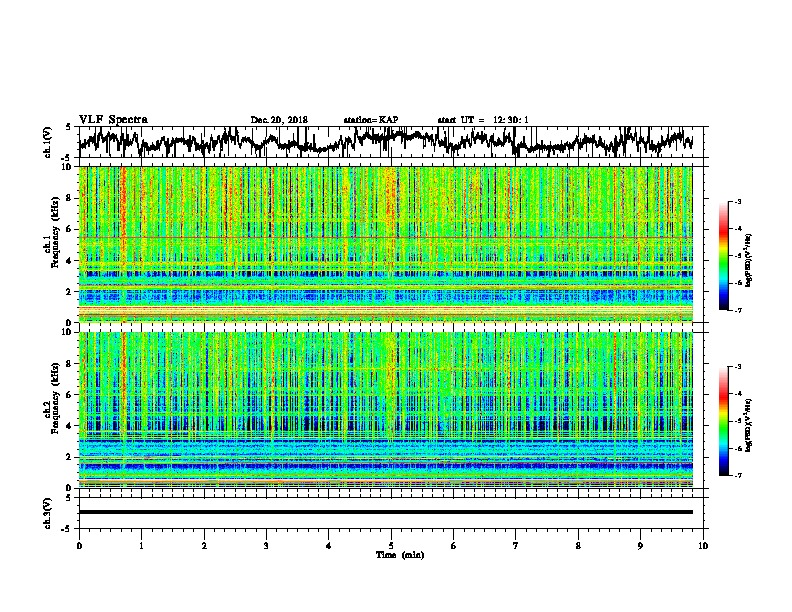The height and width of the screenshot is (612, 792).
Task: Click time axis tick label "7"
Action: (516, 545)
